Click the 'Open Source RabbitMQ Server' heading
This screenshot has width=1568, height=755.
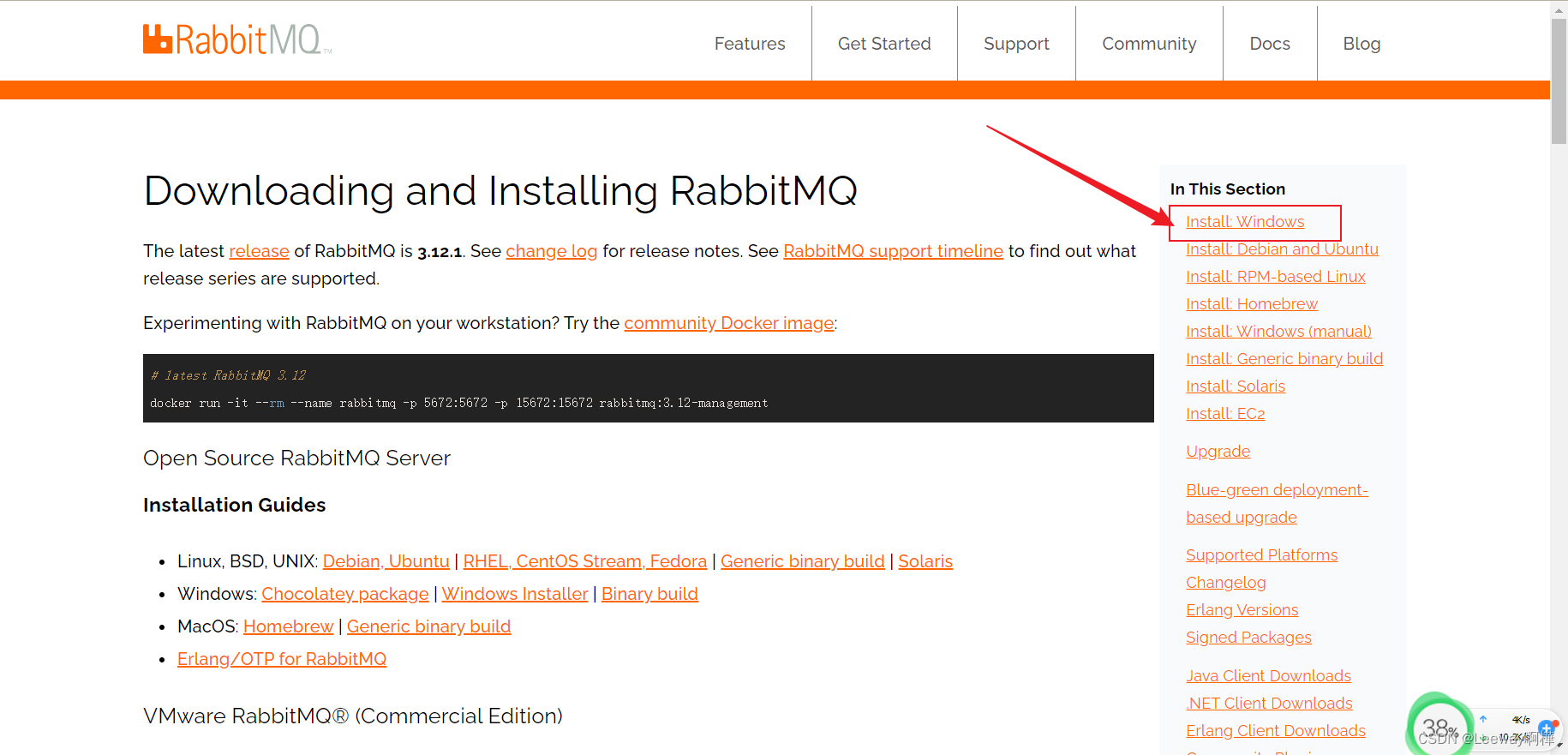(296, 458)
